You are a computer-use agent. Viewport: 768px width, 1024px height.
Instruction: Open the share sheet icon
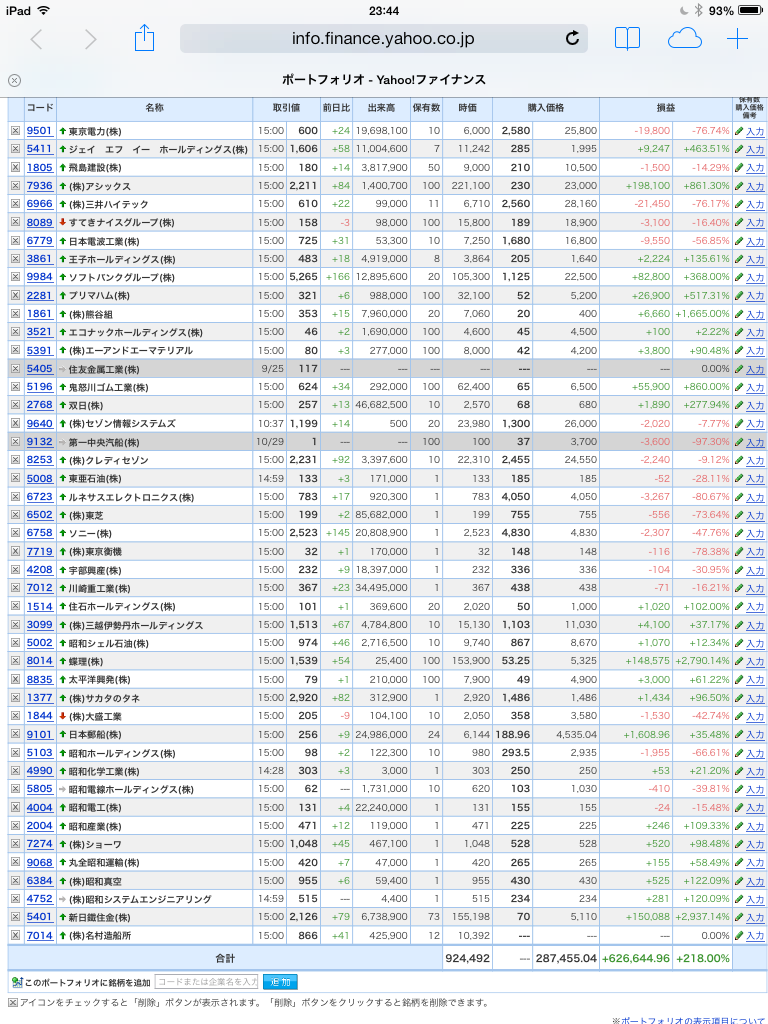pyautogui.click(x=144, y=37)
